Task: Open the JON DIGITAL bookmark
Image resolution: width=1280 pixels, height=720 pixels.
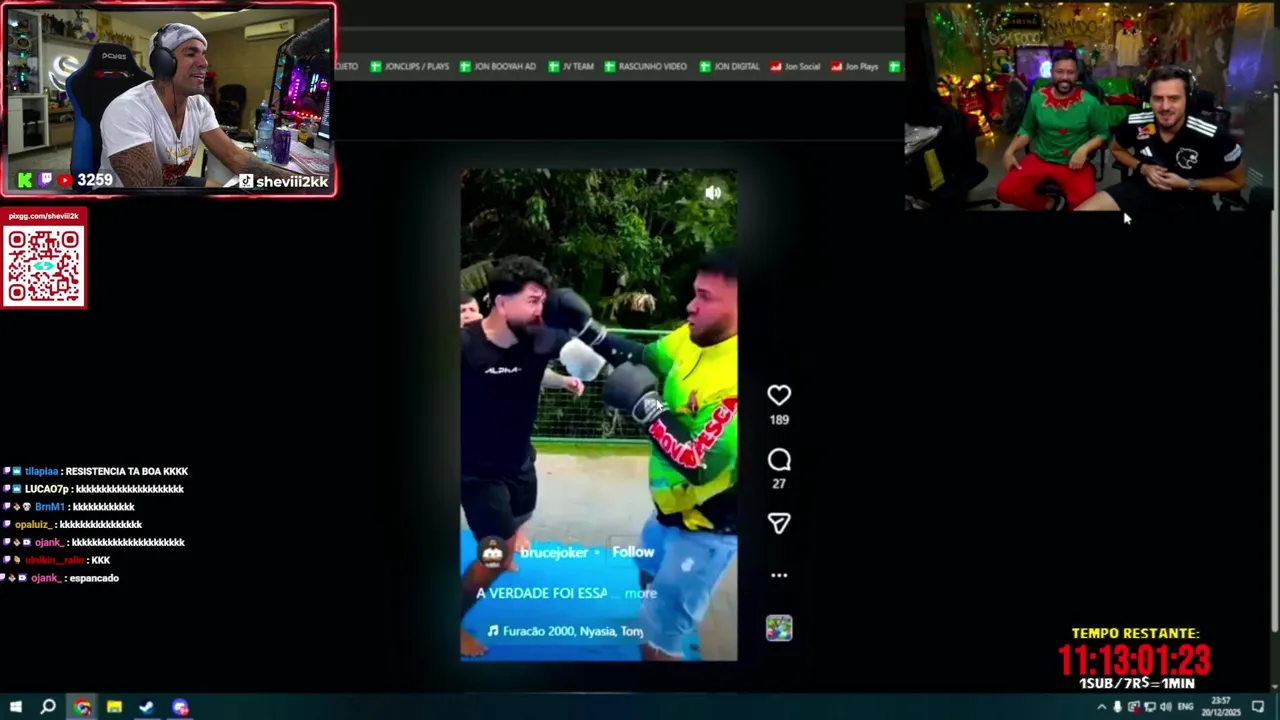Action: click(729, 66)
